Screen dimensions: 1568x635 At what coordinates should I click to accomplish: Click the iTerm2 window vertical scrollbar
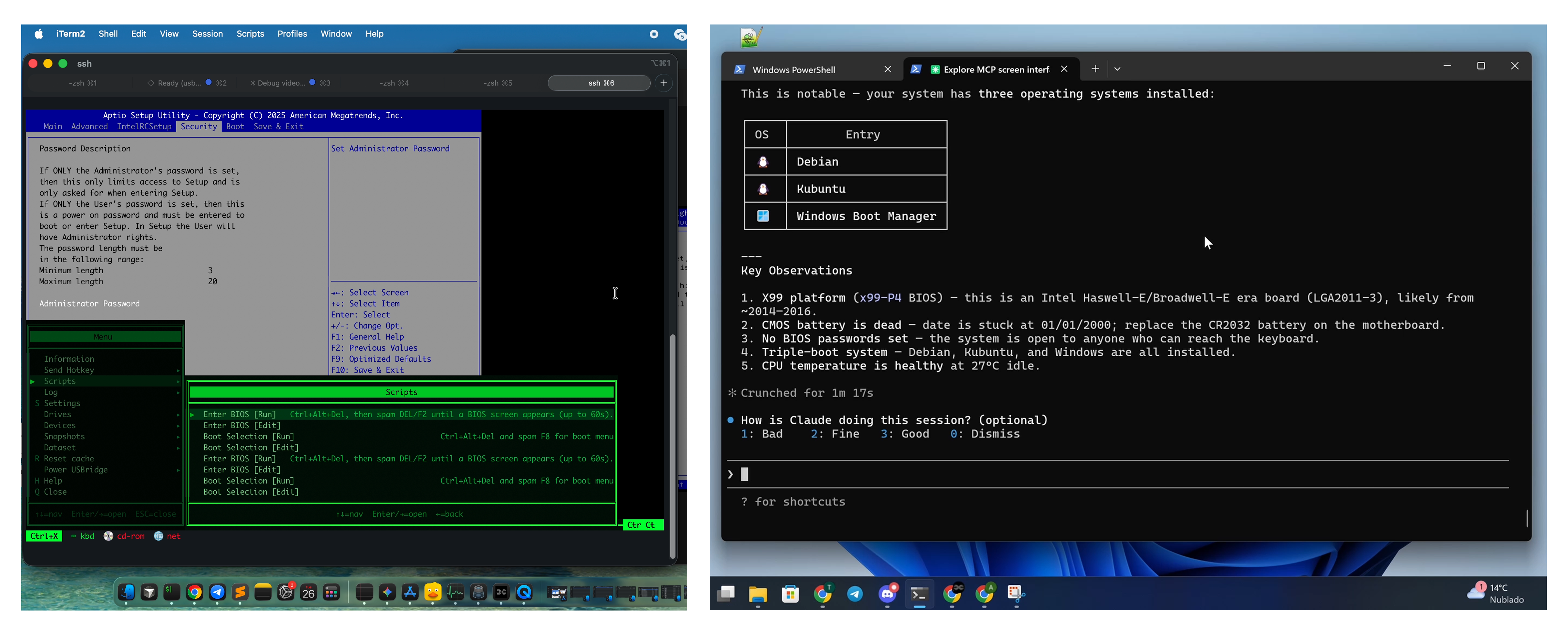(673, 446)
